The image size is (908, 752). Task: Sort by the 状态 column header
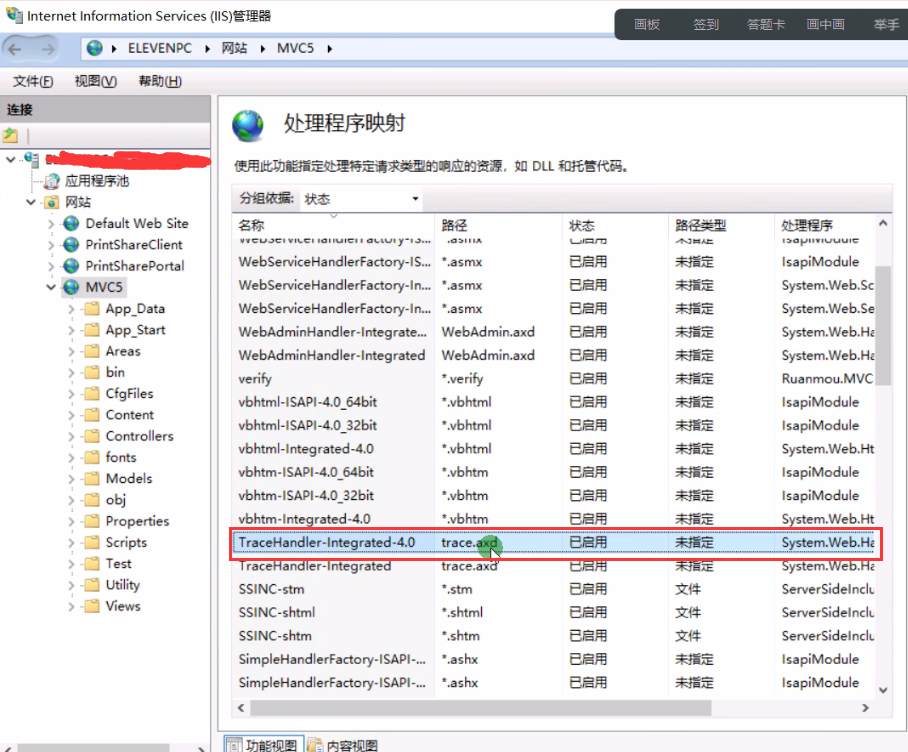pyautogui.click(x=615, y=225)
